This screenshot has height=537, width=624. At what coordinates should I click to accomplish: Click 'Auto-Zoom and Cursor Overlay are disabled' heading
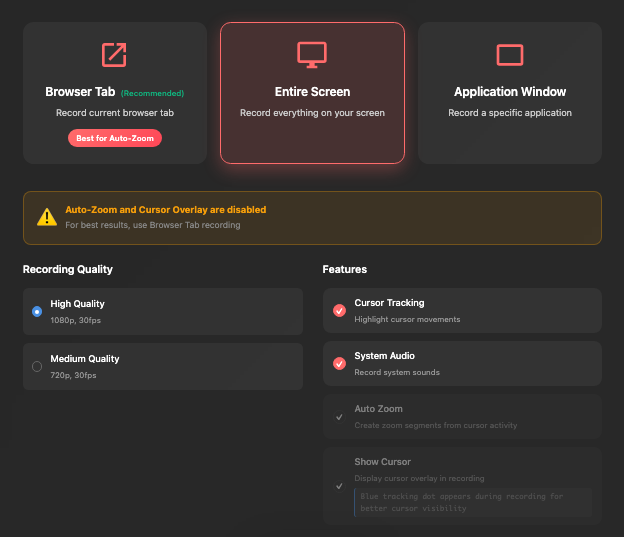pos(166,210)
